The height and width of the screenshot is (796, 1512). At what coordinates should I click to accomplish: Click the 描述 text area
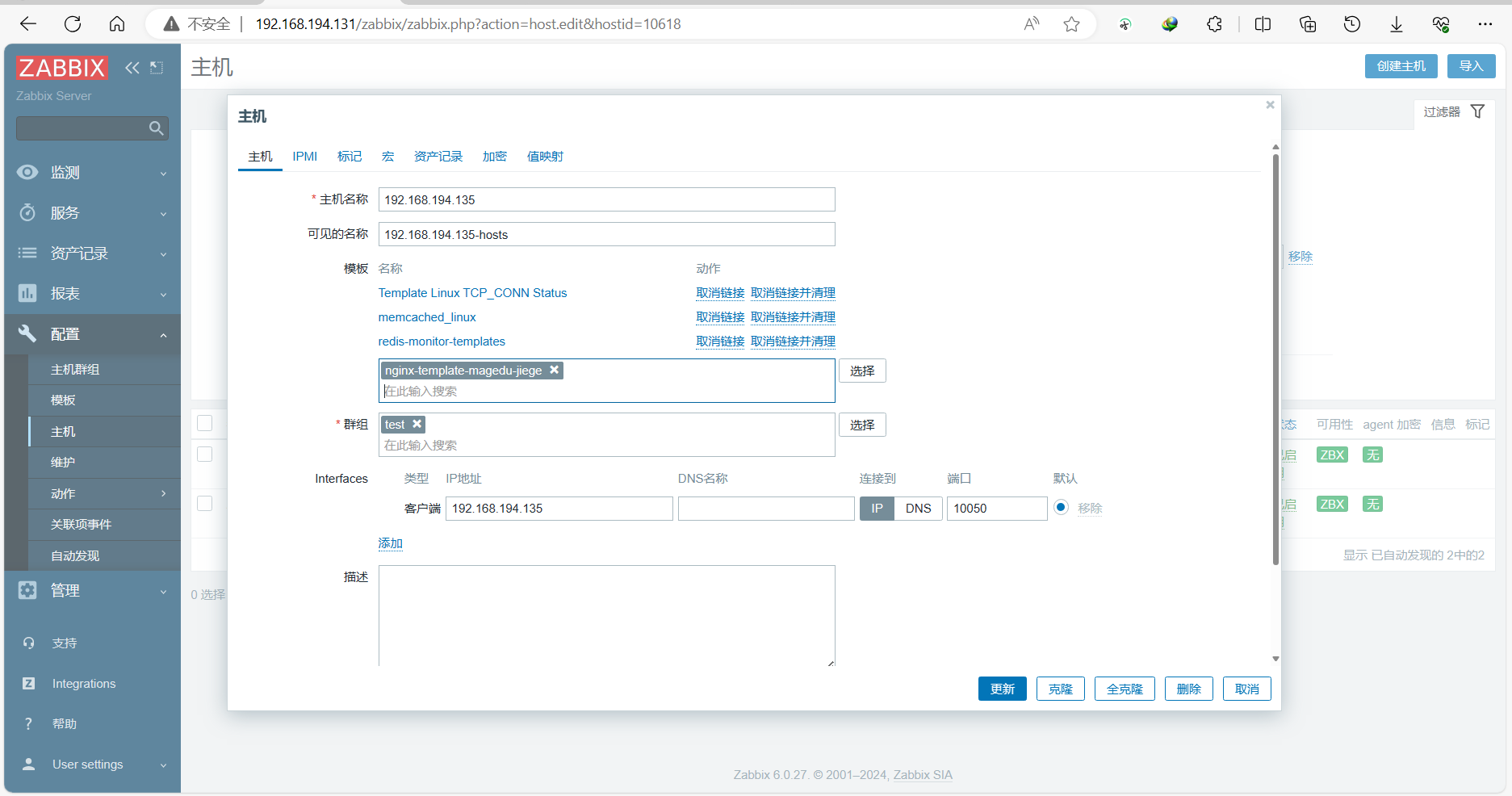[x=606, y=615]
